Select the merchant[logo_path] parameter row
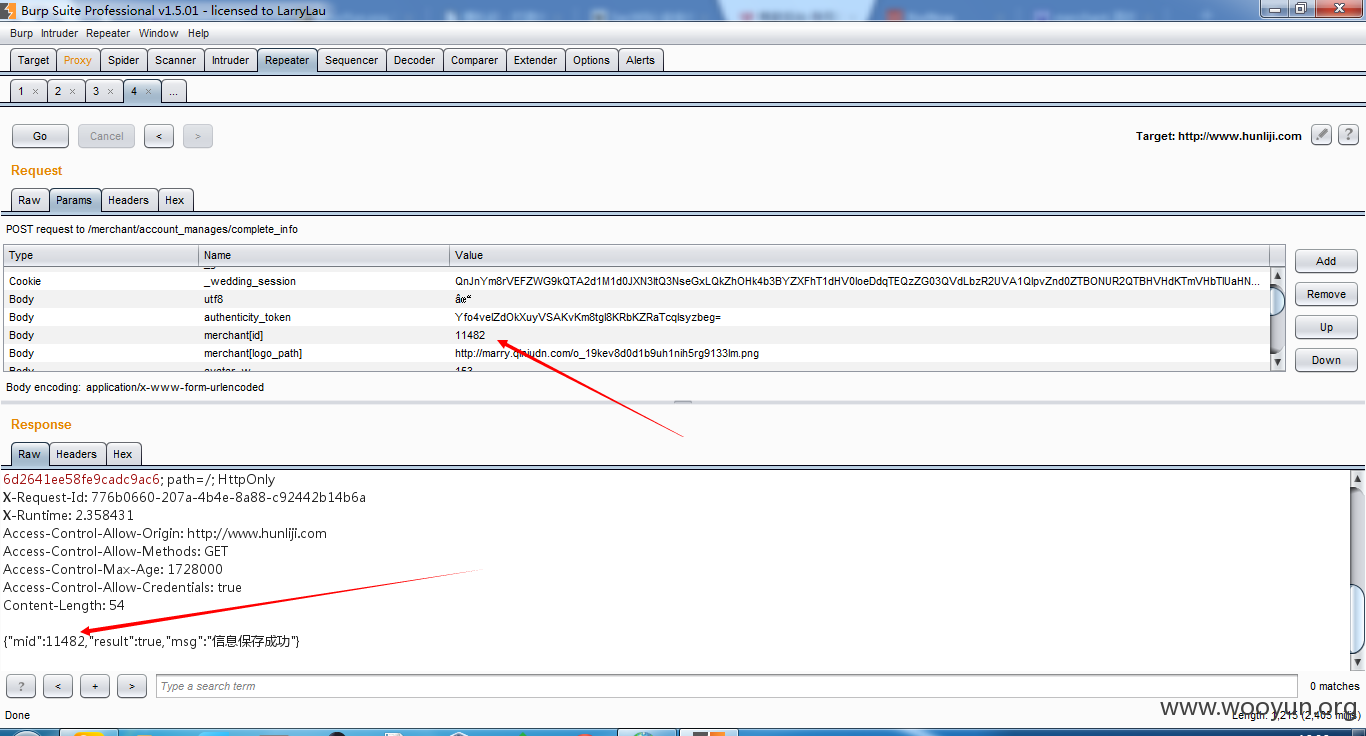Image resolution: width=1366 pixels, height=736 pixels. (637, 353)
